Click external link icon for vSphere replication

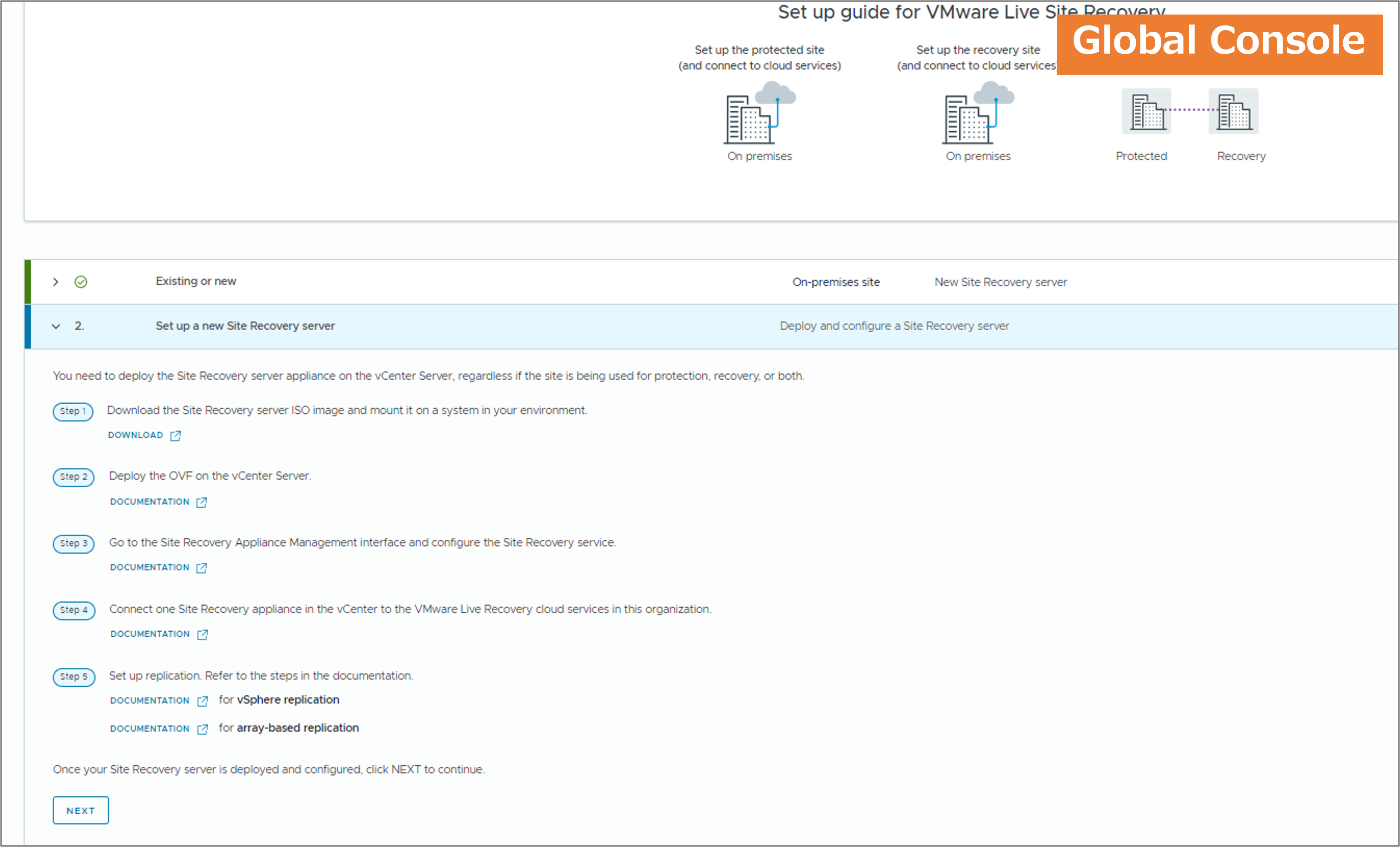[x=202, y=701]
